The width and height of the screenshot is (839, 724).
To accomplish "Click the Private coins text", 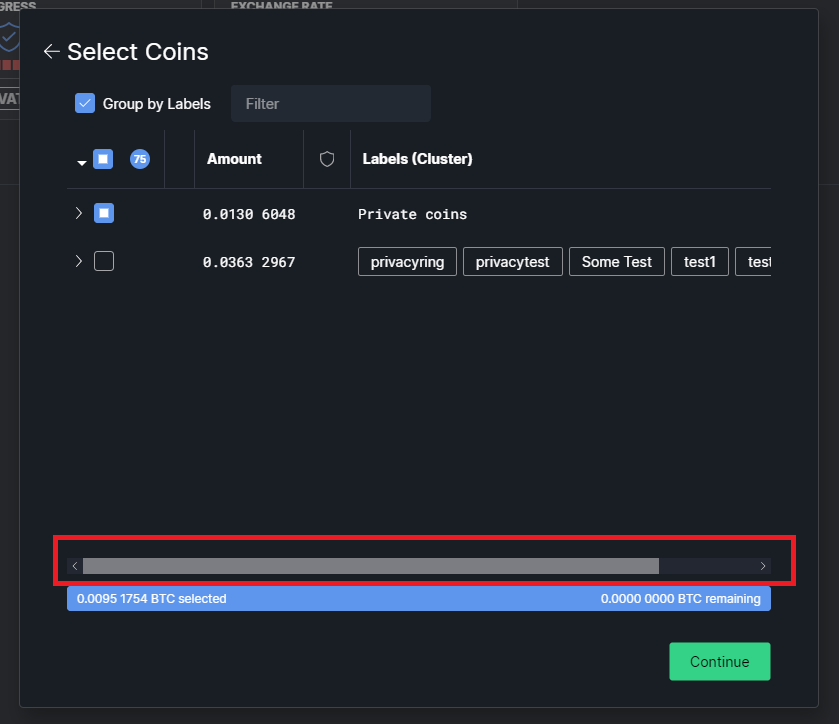I will tap(413, 214).
